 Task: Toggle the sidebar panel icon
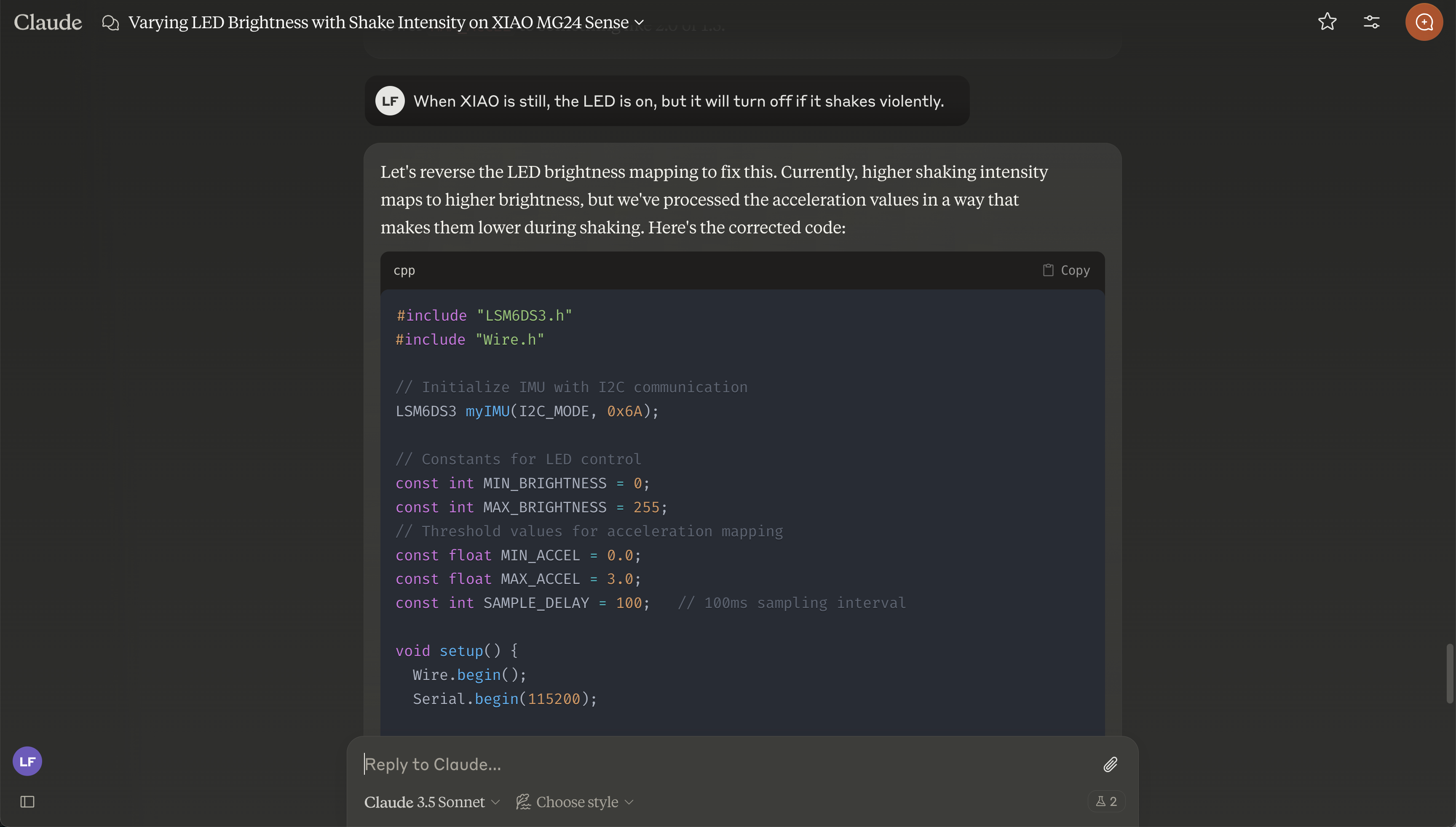pos(27,801)
